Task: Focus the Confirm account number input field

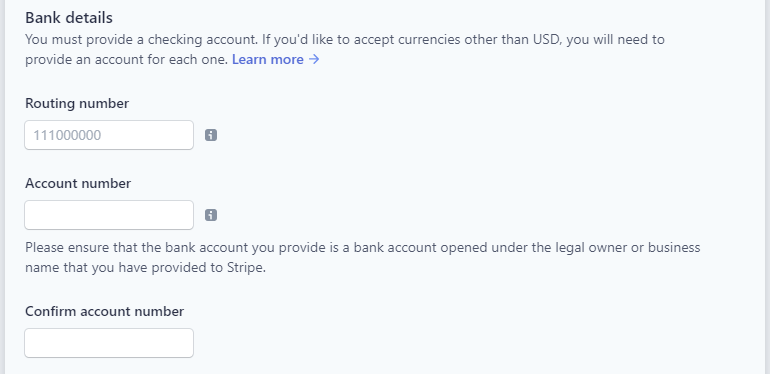Action: click(x=109, y=343)
